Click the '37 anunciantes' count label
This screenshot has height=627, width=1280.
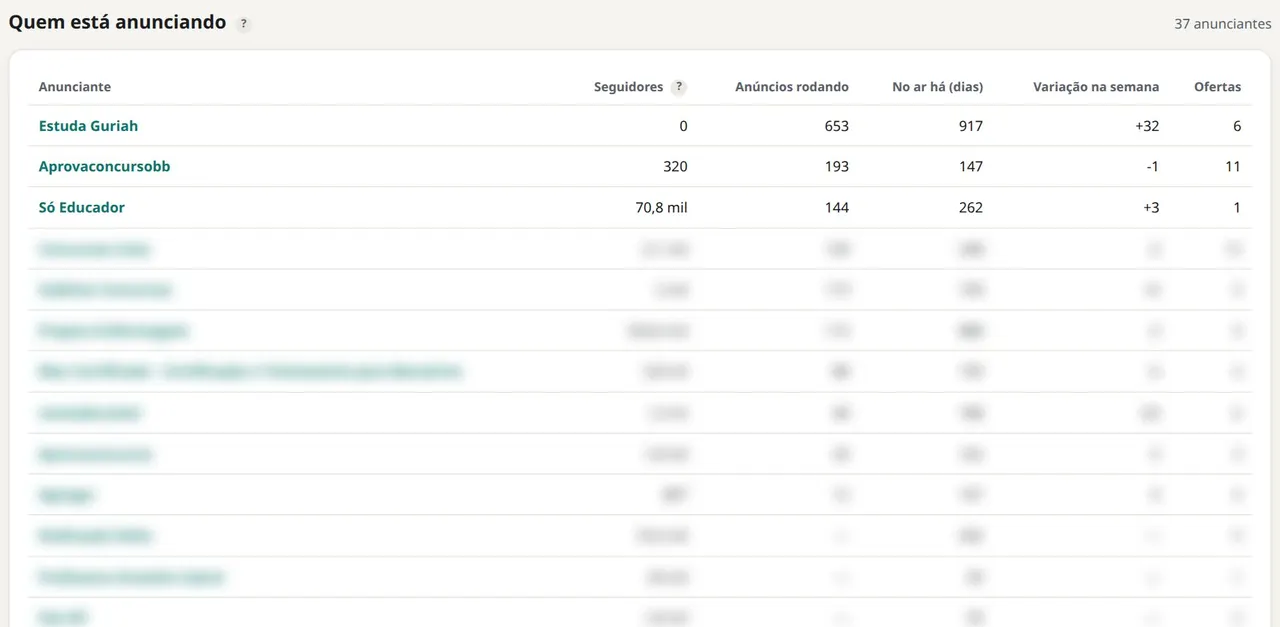coord(1223,24)
